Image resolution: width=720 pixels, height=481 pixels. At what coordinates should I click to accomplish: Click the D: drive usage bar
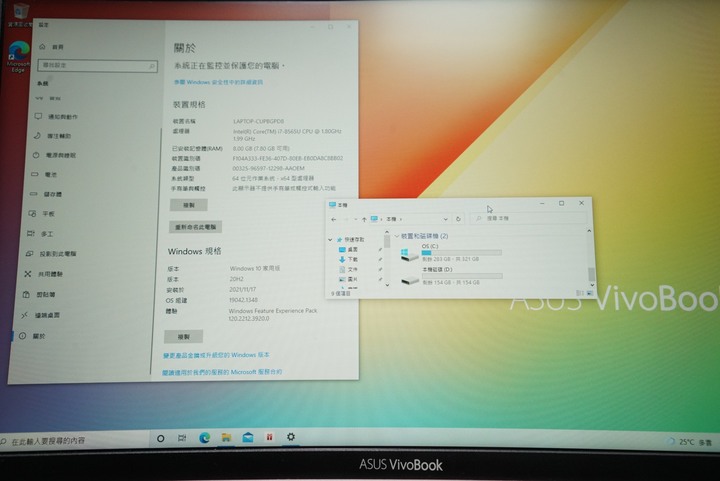462,276
